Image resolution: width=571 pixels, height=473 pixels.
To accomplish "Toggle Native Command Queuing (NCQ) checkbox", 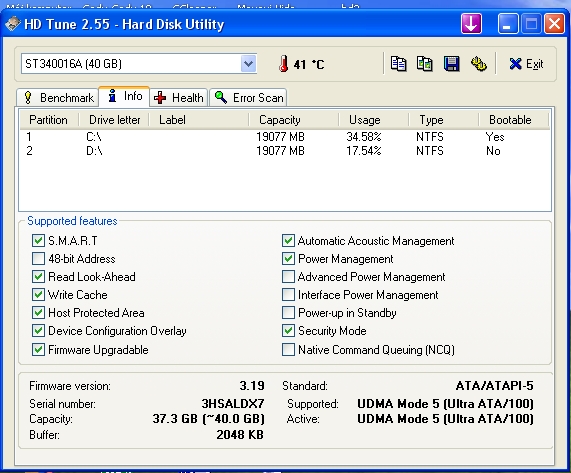I will click(288, 350).
